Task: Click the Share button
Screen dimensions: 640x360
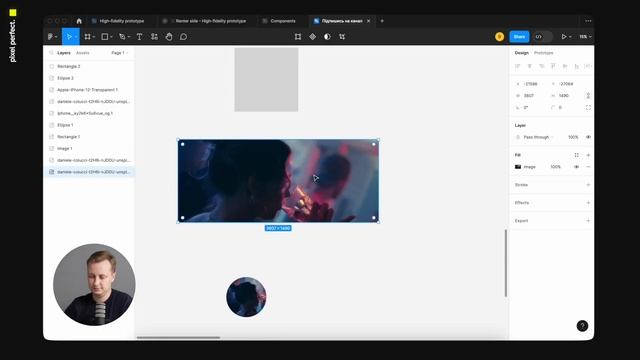Action: coord(519,37)
